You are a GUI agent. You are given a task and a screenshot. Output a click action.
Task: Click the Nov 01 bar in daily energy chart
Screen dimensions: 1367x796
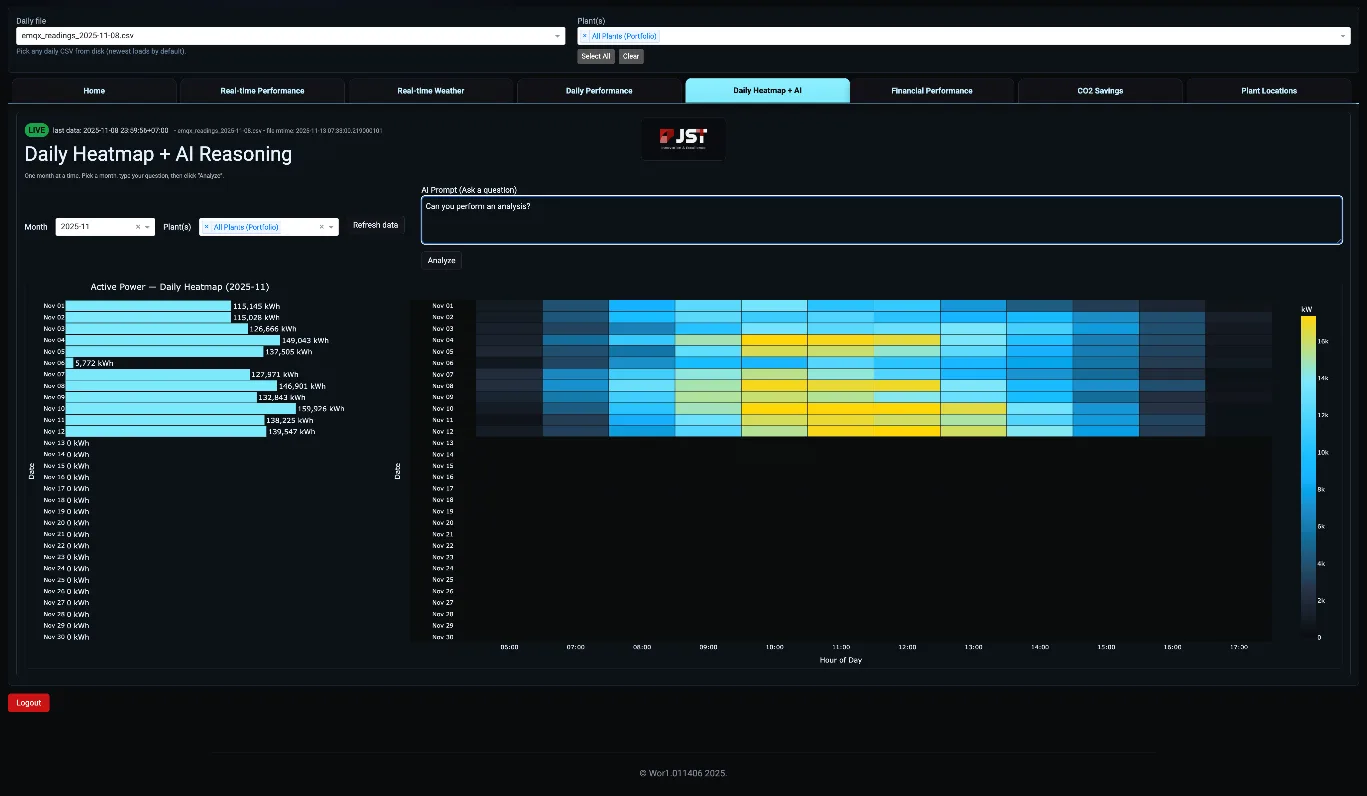pos(148,306)
